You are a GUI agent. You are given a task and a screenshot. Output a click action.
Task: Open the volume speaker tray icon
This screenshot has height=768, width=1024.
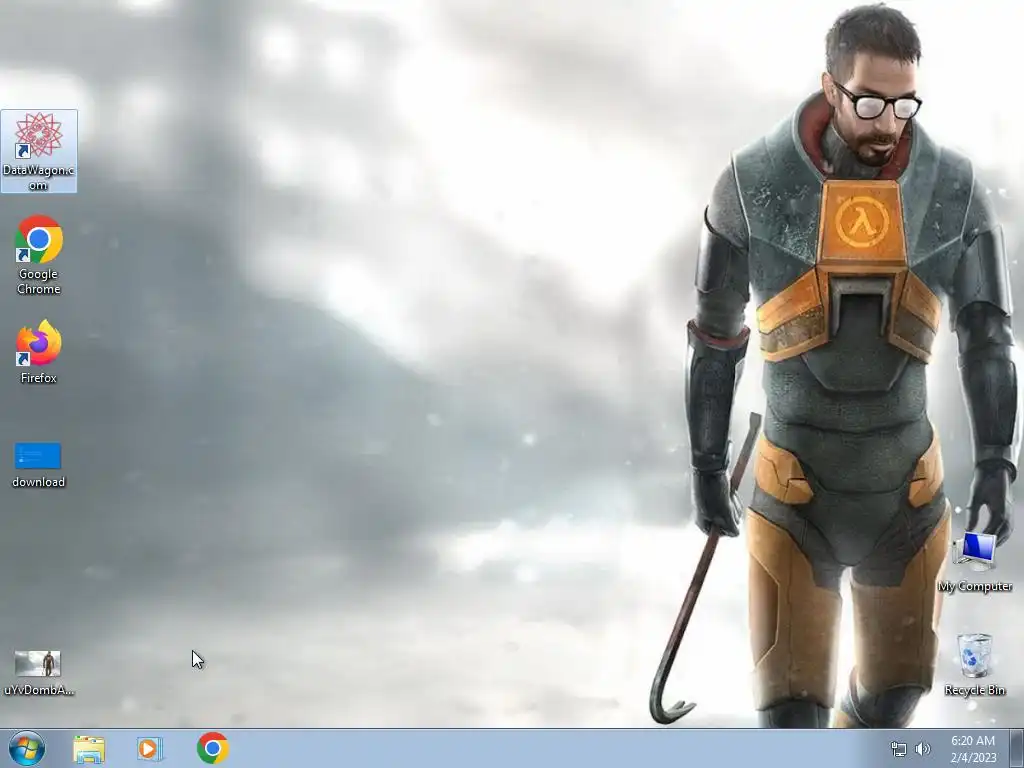pyautogui.click(x=923, y=749)
